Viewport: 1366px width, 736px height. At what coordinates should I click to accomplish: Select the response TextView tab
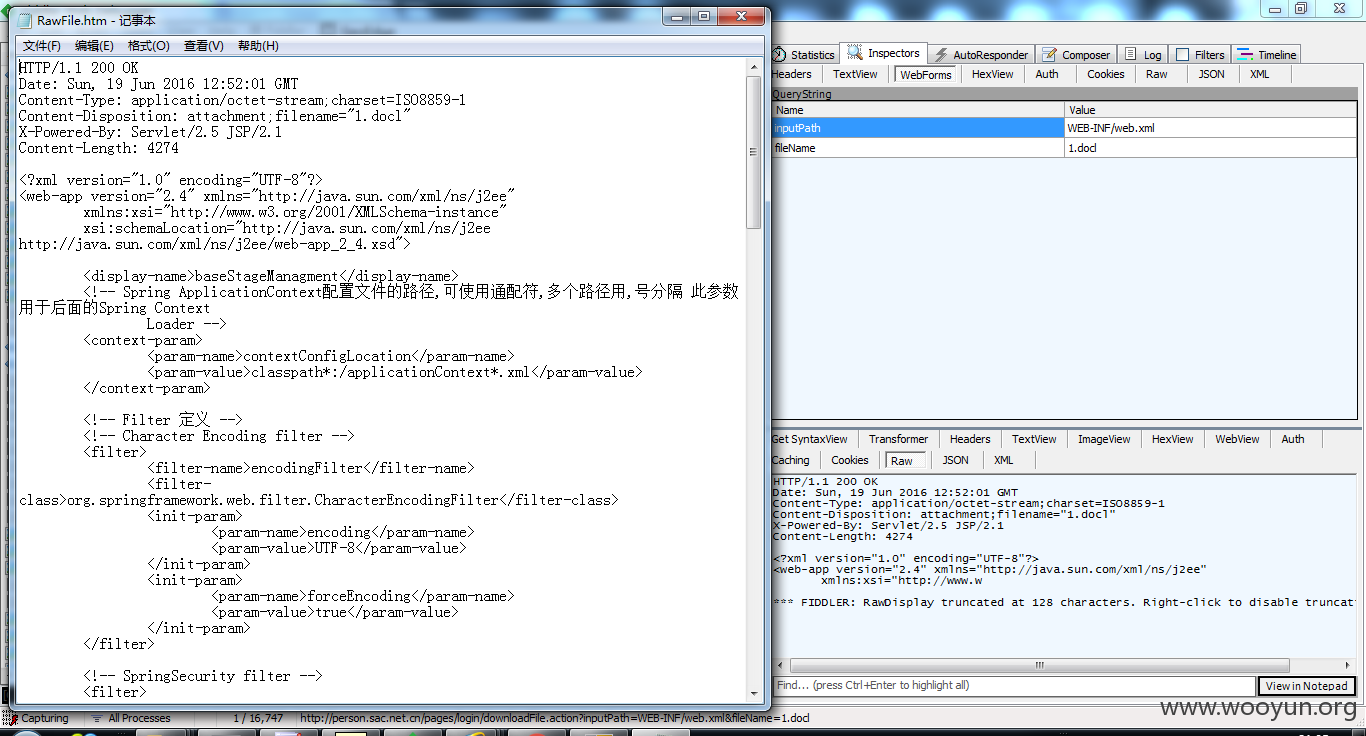[1034, 439]
